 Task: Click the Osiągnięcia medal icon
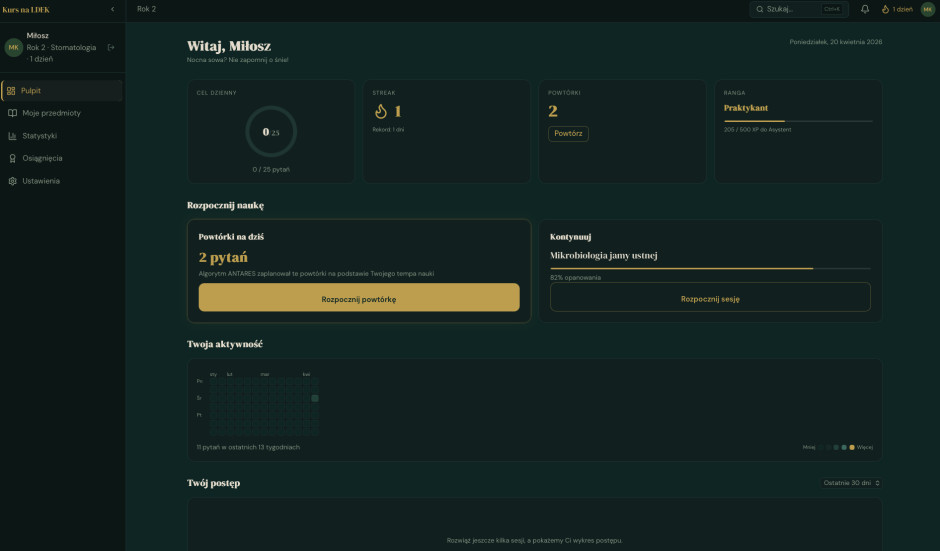(12, 158)
